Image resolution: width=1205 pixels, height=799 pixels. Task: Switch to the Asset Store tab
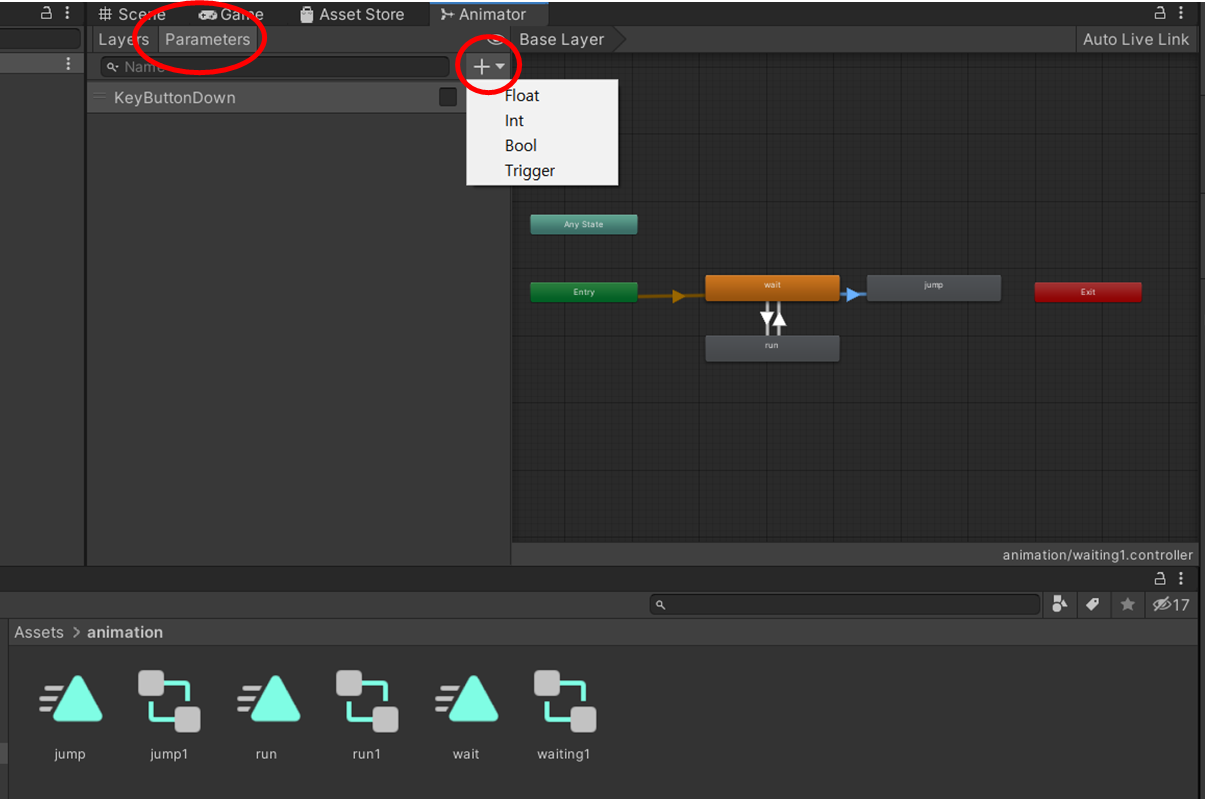tap(352, 14)
